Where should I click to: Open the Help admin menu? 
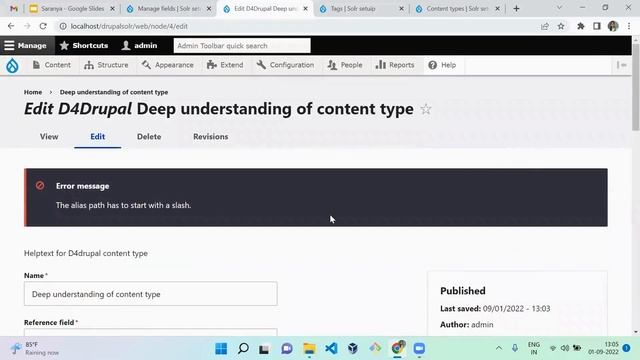coord(442,65)
